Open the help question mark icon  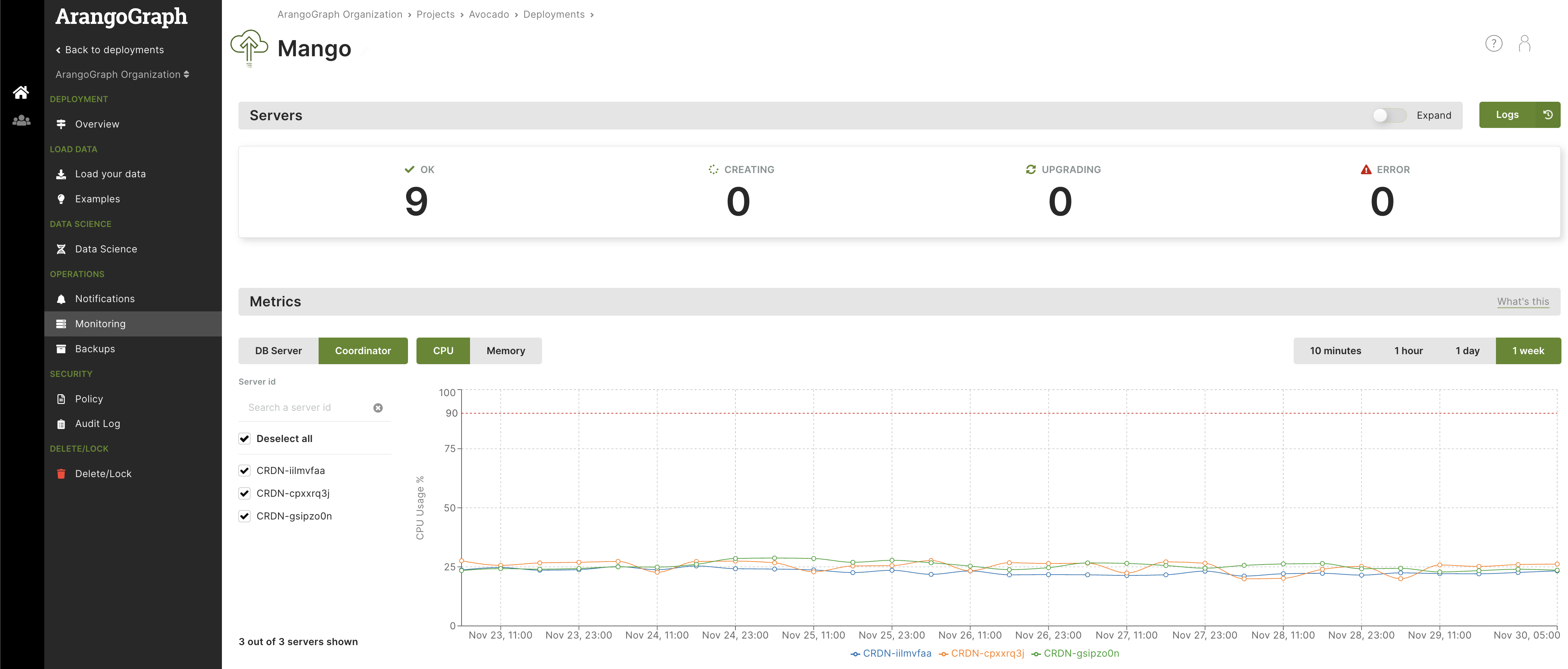(1494, 43)
